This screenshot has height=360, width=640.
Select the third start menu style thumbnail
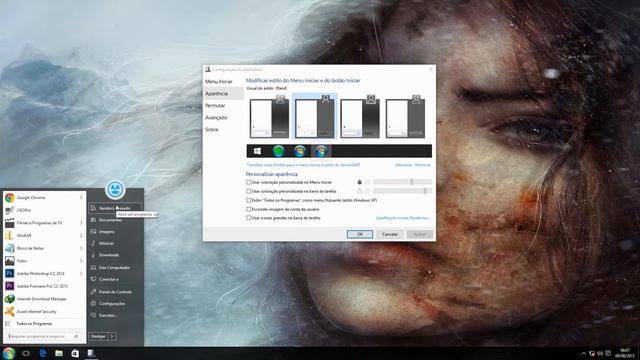pyautogui.click(x=360, y=117)
